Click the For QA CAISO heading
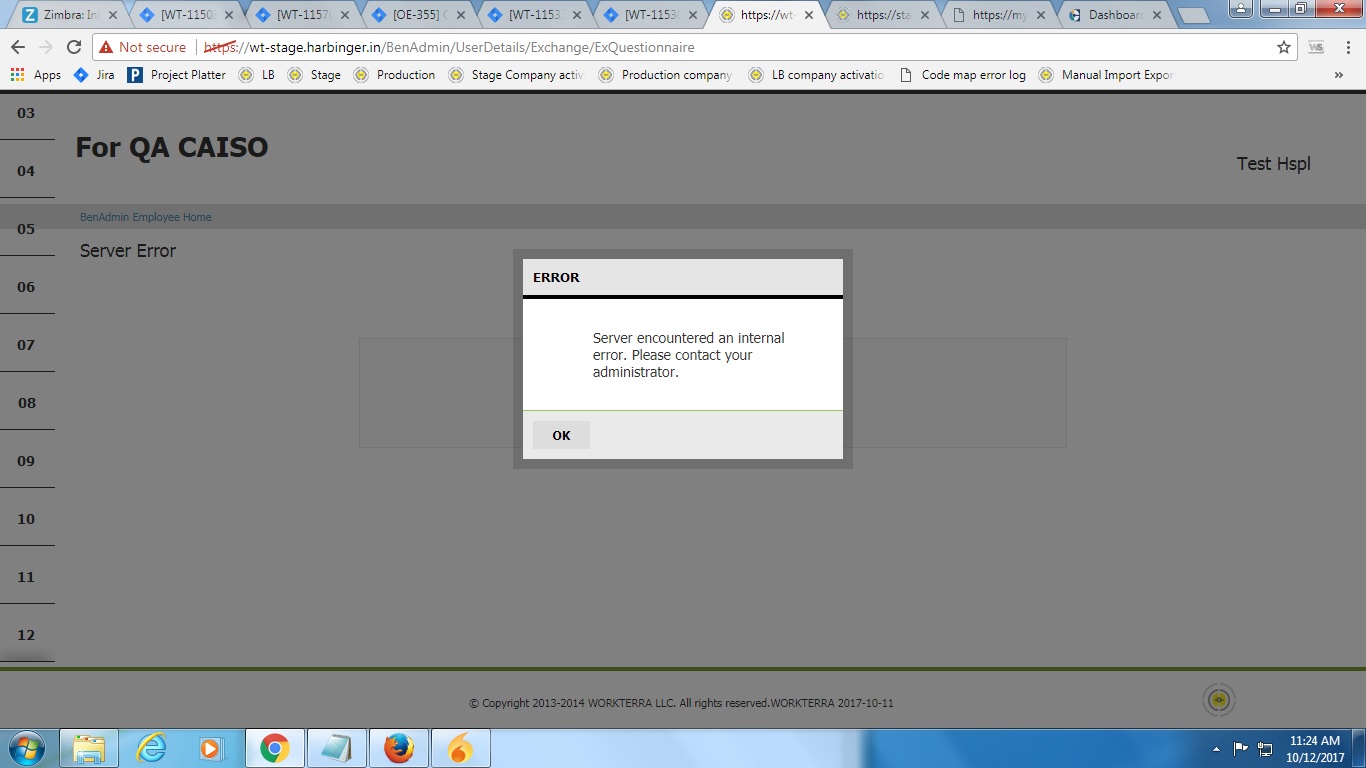The width and height of the screenshot is (1366, 768). click(172, 147)
